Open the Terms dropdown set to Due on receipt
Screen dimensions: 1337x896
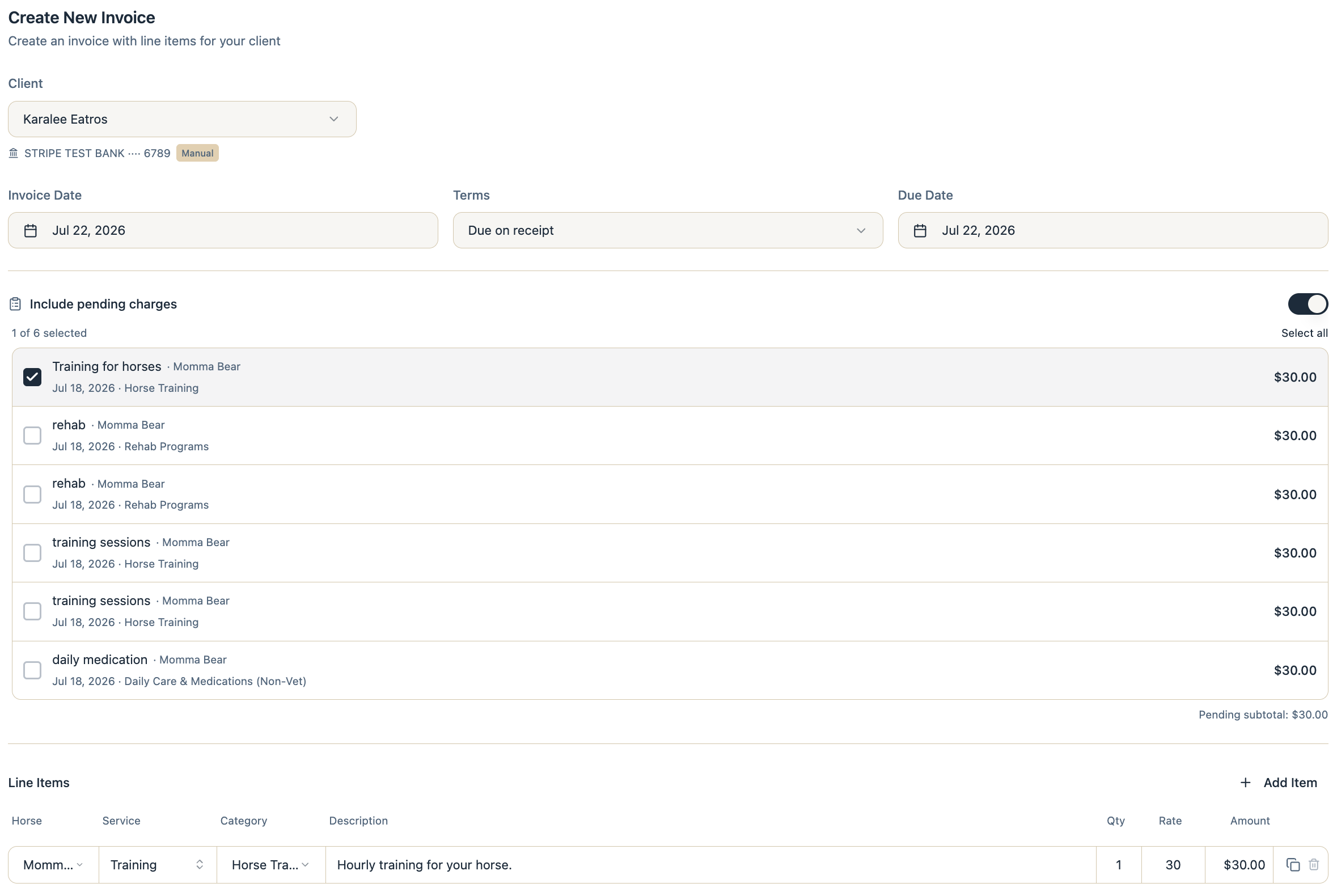pyautogui.click(x=668, y=230)
